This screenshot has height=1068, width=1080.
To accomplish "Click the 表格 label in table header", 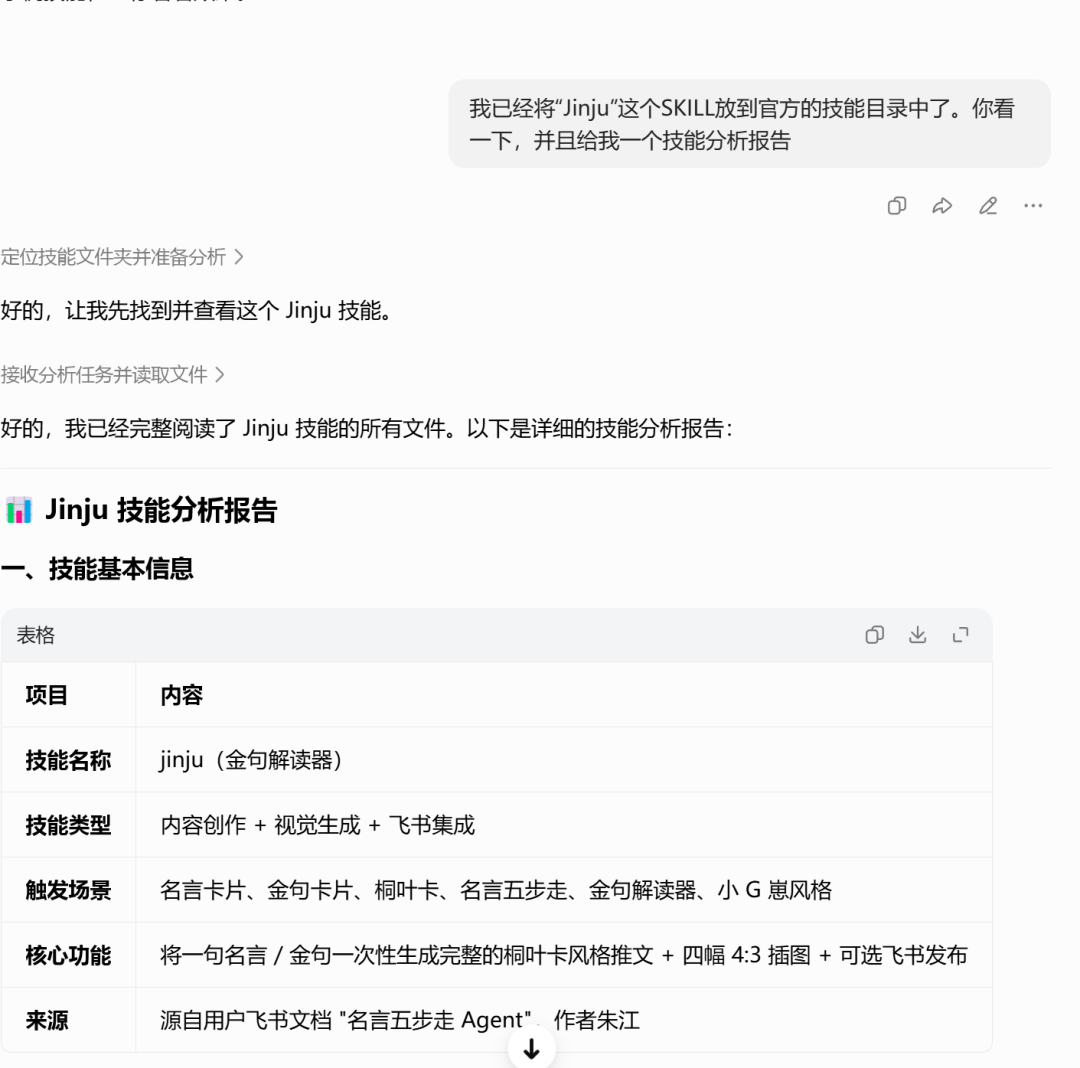I will pyautogui.click(x=36, y=635).
